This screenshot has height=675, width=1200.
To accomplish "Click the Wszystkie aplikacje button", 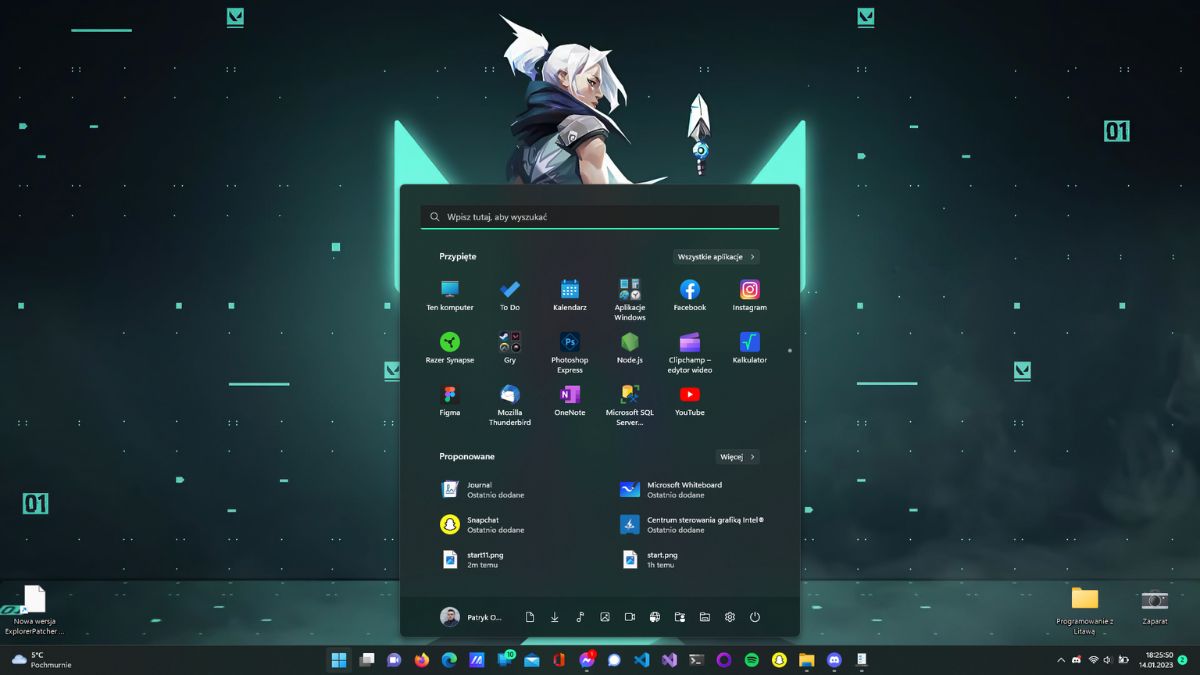I will (x=716, y=257).
